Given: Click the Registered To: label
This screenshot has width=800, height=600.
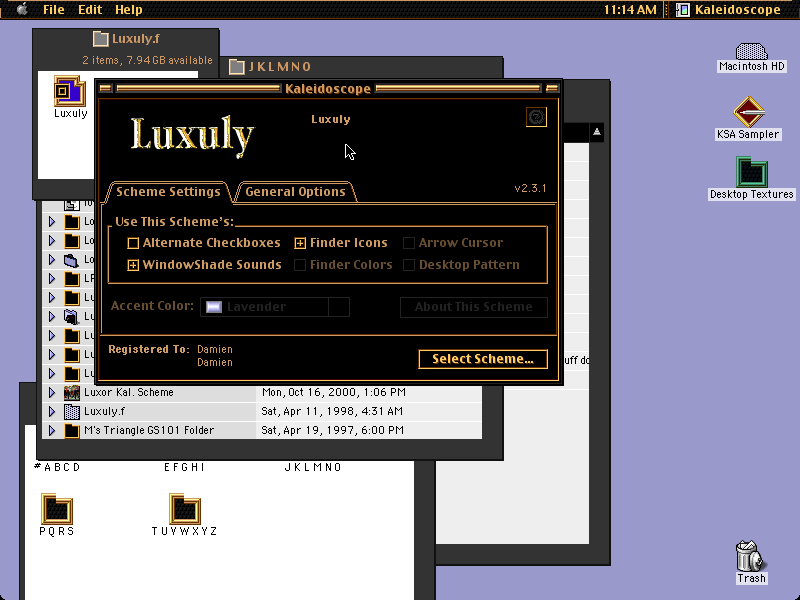Looking at the screenshot, I should point(149,349).
